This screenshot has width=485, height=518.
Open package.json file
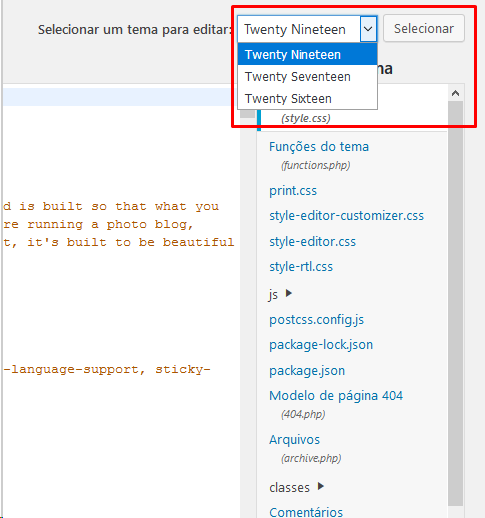click(x=307, y=371)
